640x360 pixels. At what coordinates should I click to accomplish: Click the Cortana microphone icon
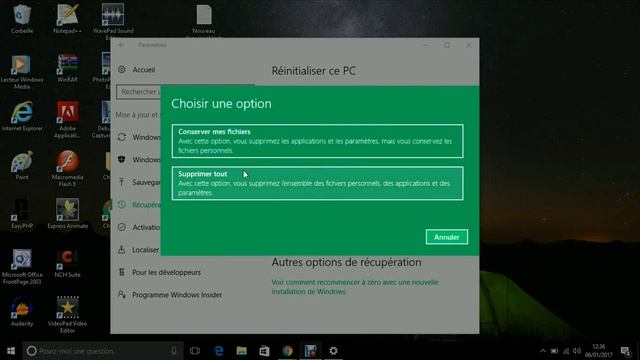point(174,351)
